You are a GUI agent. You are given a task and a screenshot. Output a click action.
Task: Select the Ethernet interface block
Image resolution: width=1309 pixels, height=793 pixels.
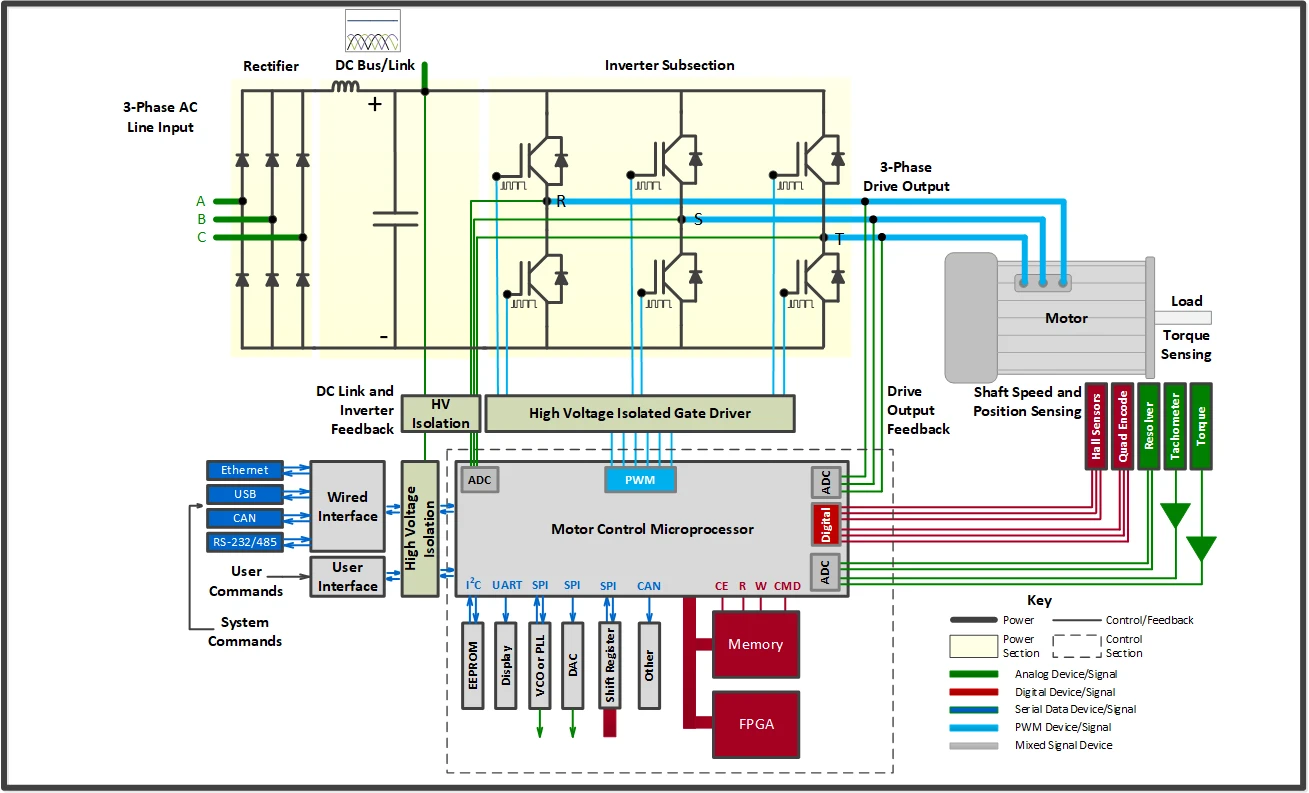tap(245, 470)
